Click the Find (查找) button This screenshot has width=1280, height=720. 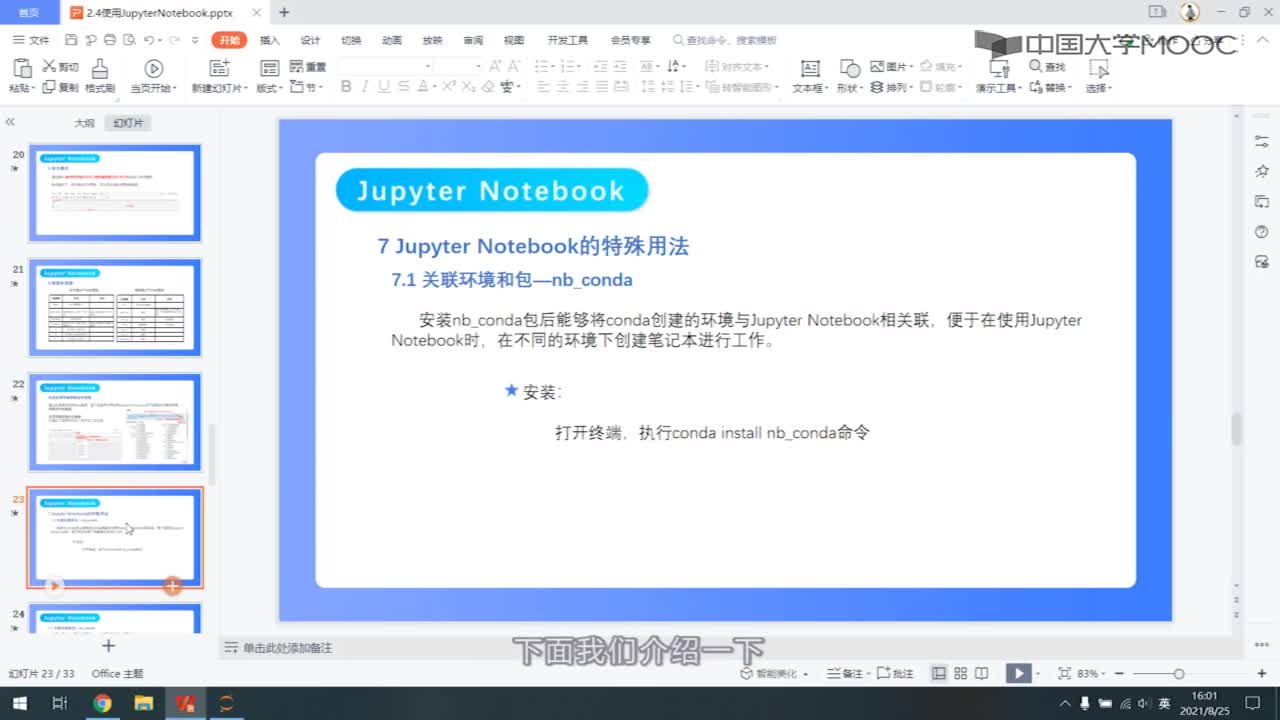tap(1047, 67)
